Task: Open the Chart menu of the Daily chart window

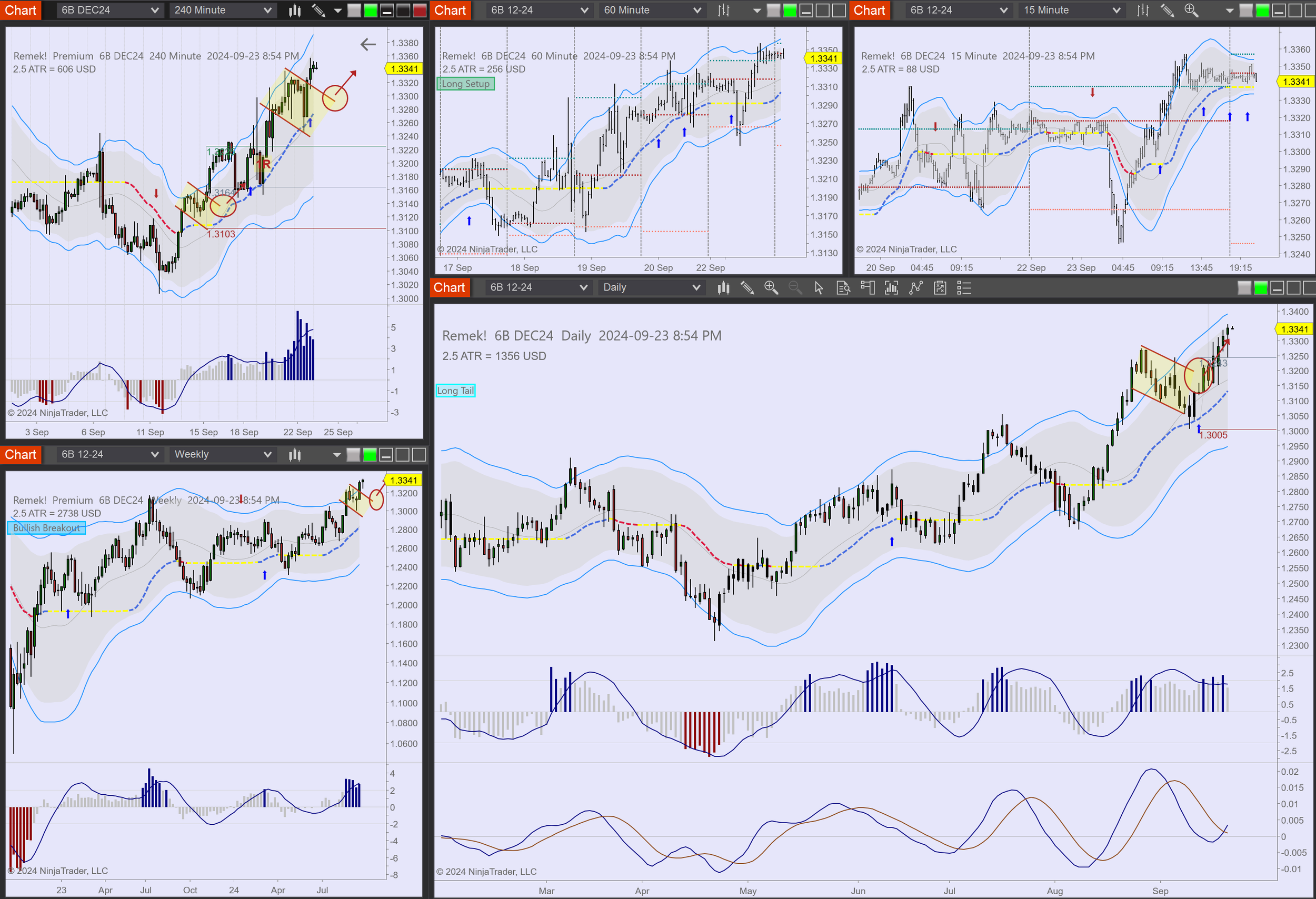Action: tap(449, 287)
